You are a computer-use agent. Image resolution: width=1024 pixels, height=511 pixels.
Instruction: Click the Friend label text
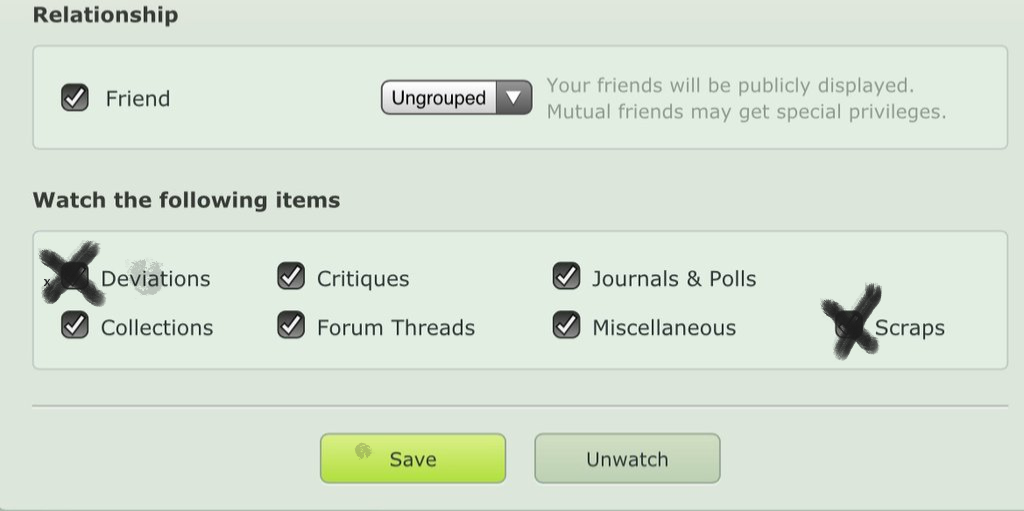pyautogui.click(x=138, y=99)
